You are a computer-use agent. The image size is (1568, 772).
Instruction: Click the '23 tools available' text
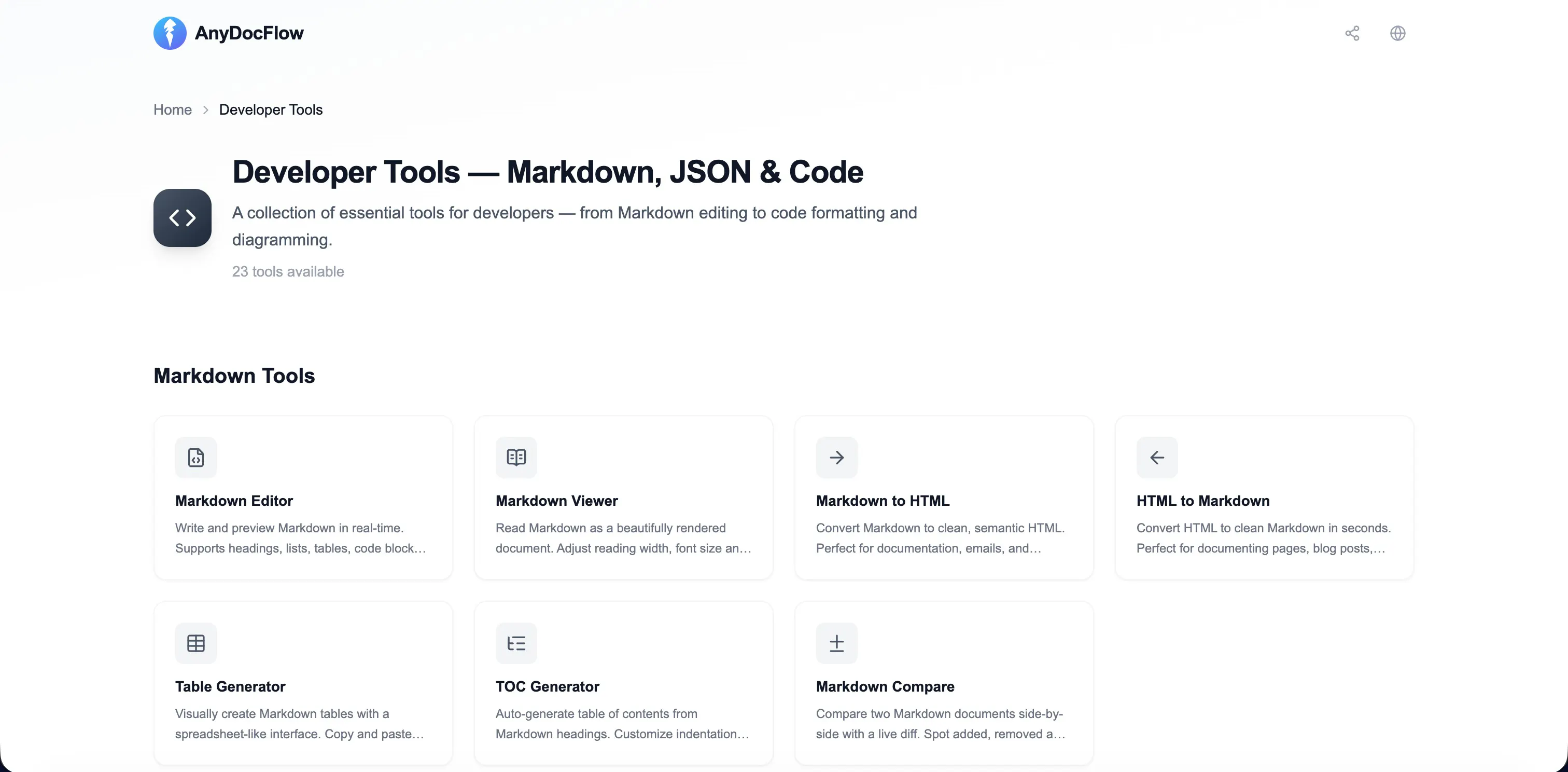pyautogui.click(x=288, y=271)
